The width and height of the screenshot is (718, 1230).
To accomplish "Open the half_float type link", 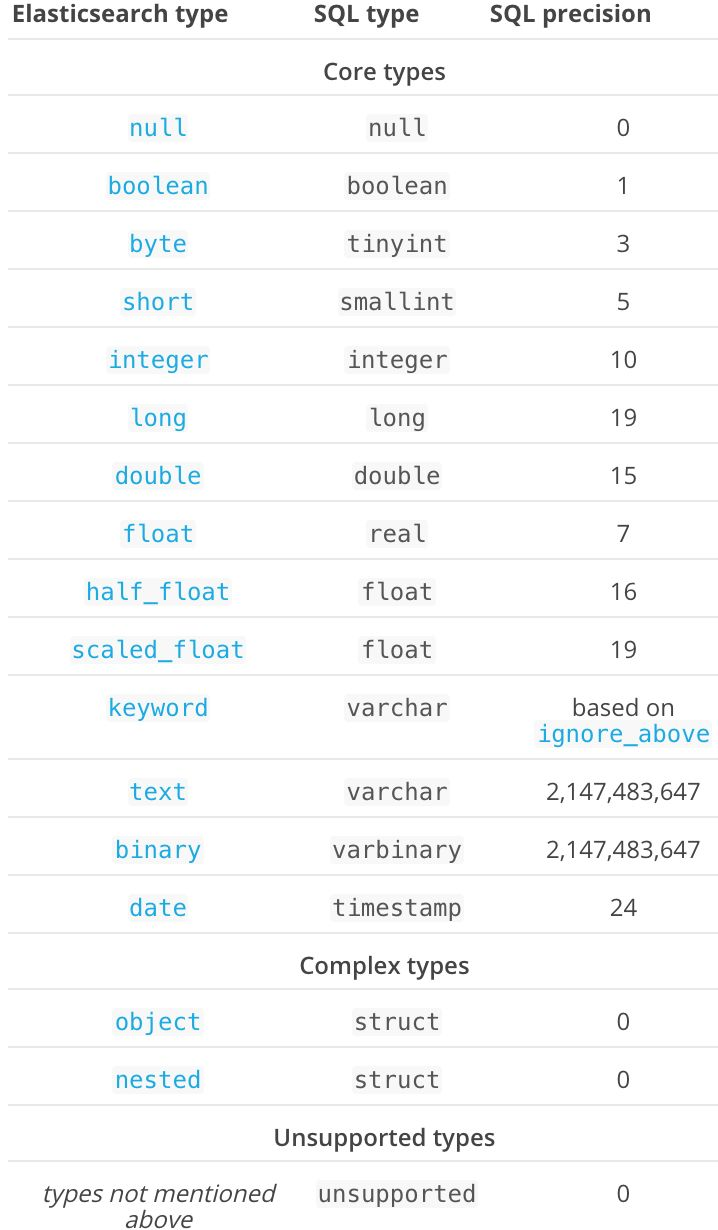I will pos(158,592).
